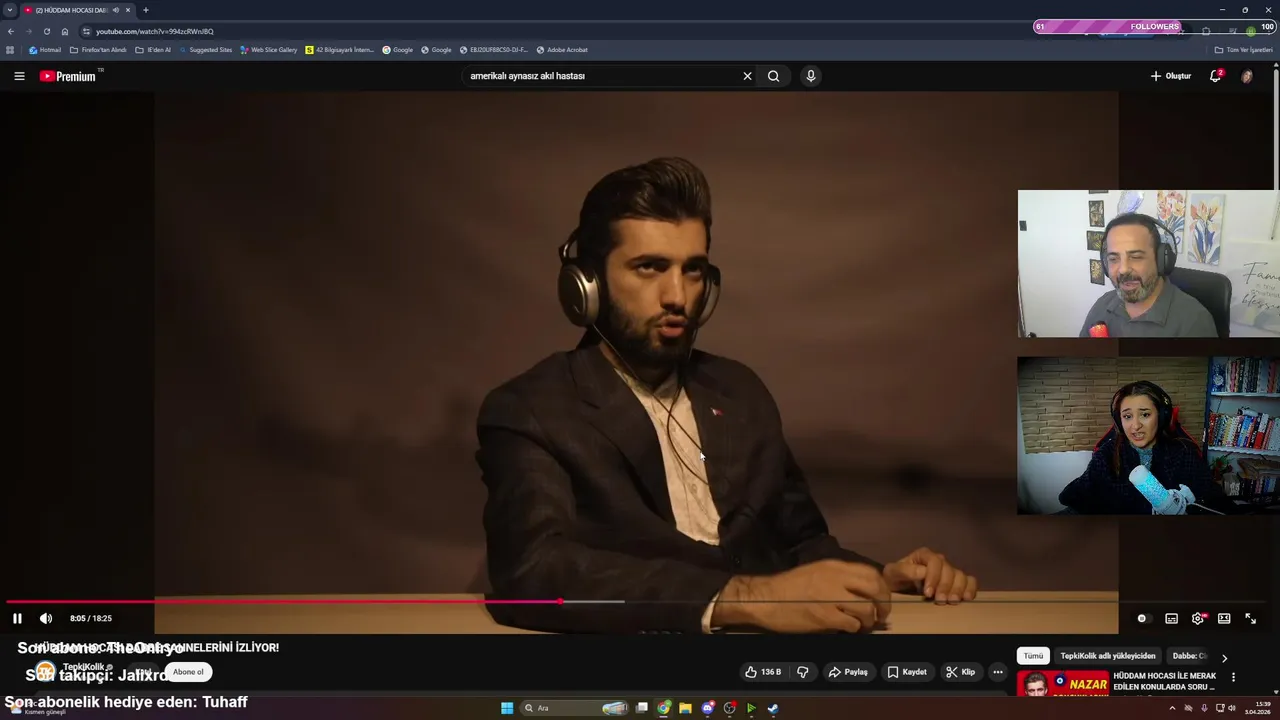Share the video via Paylaş

pos(848,672)
